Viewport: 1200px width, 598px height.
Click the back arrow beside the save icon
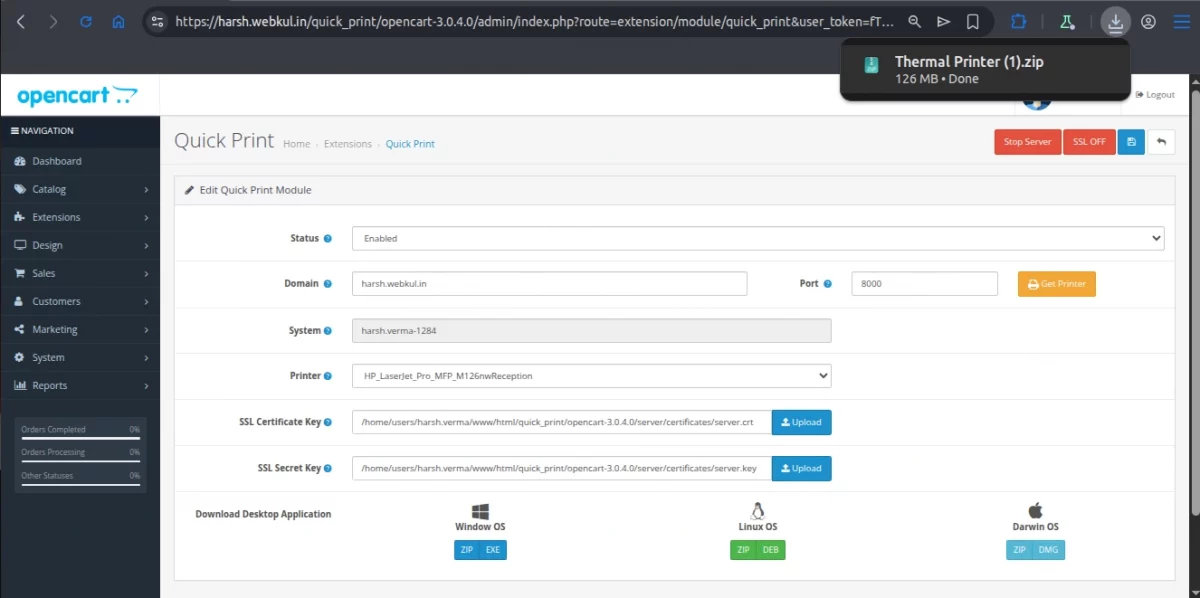[x=1159, y=141]
